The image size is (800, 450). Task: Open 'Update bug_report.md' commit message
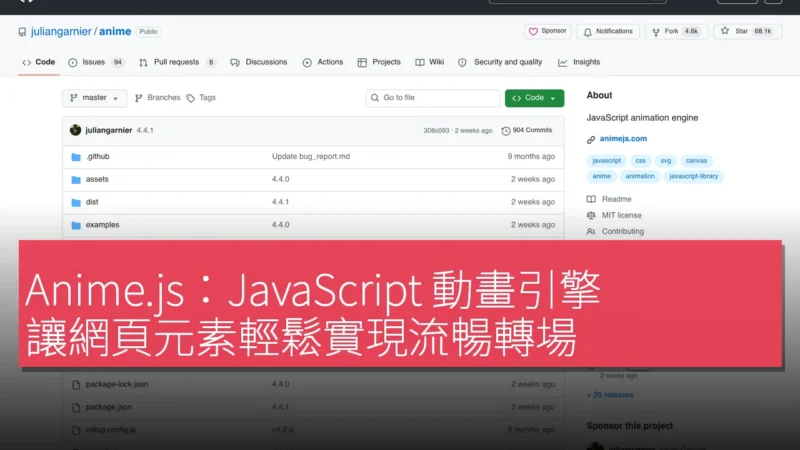[311, 157]
